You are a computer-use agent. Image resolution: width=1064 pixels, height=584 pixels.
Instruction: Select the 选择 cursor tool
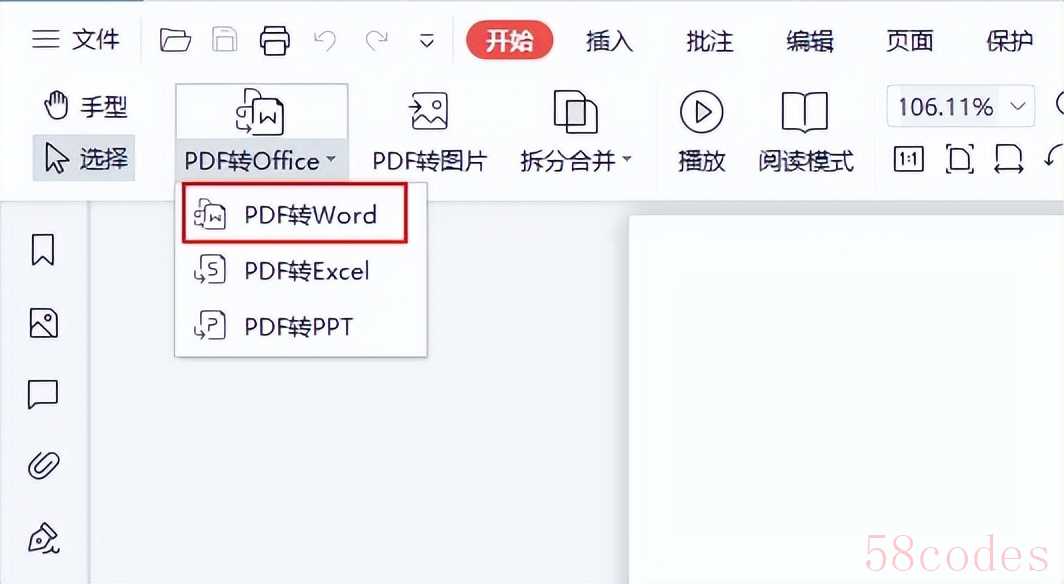point(84,158)
